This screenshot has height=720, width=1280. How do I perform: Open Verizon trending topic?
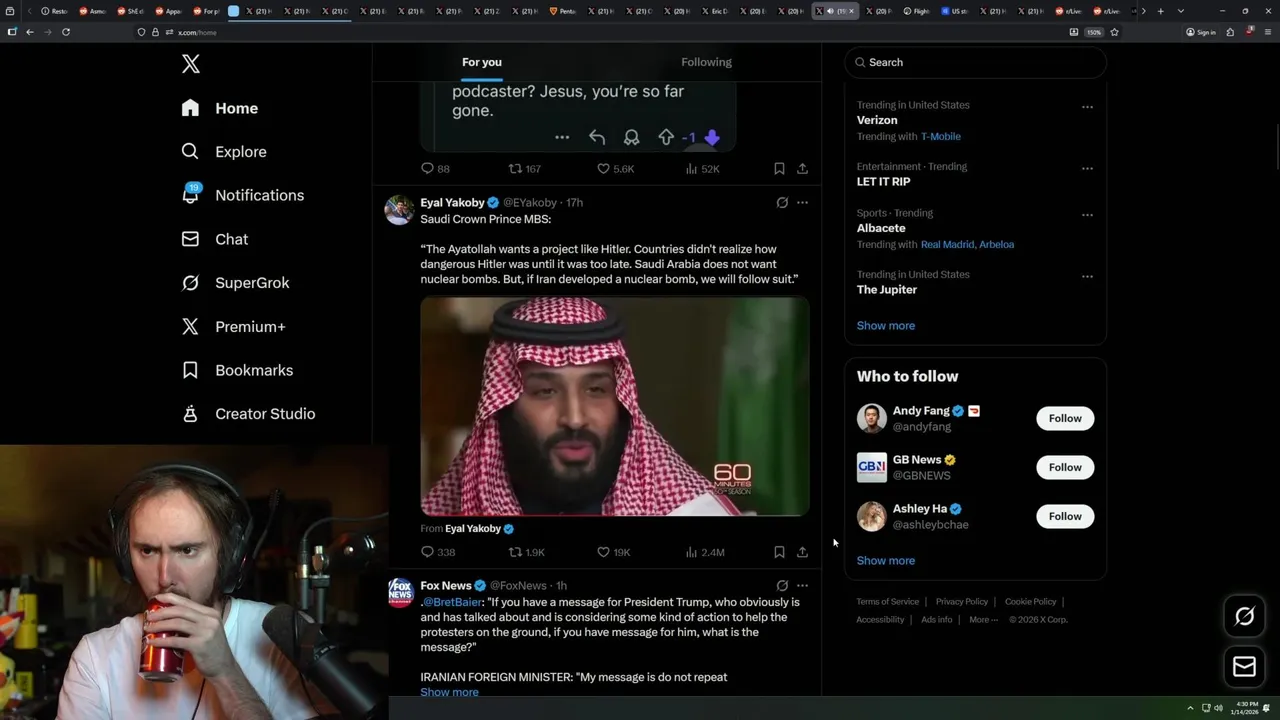(877, 120)
